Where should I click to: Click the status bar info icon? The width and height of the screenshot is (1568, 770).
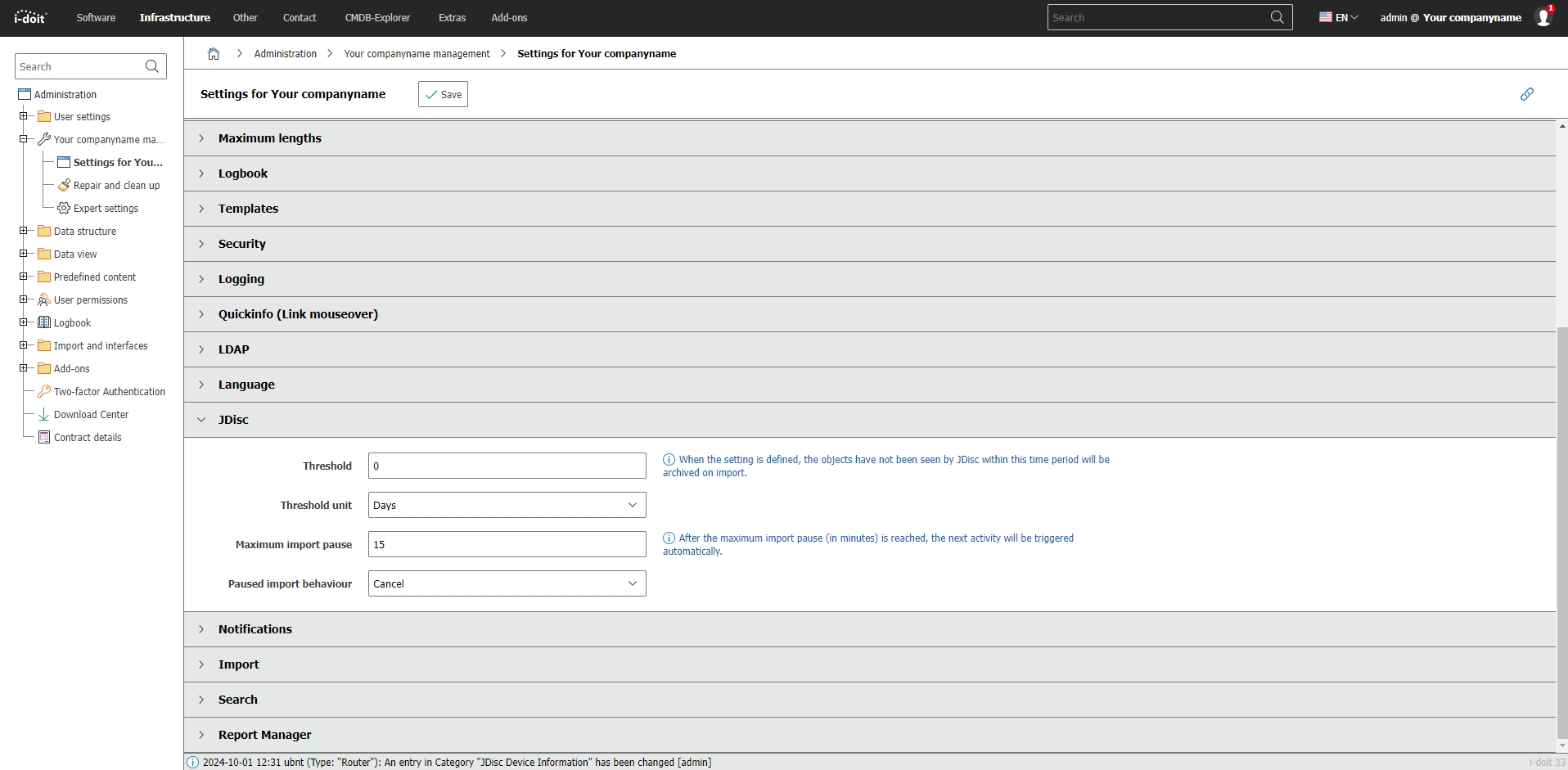193,762
